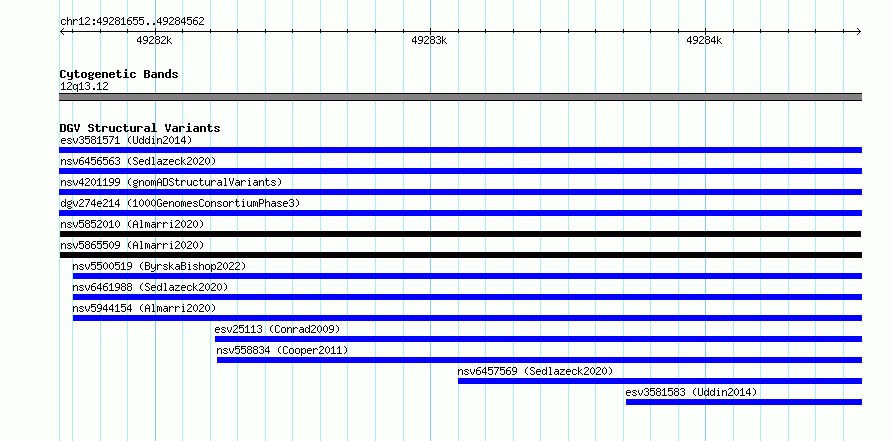Image resolution: width=890 pixels, height=441 pixels.
Task: Select the esv25113 (Conrad2009) label
Action: (277, 329)
